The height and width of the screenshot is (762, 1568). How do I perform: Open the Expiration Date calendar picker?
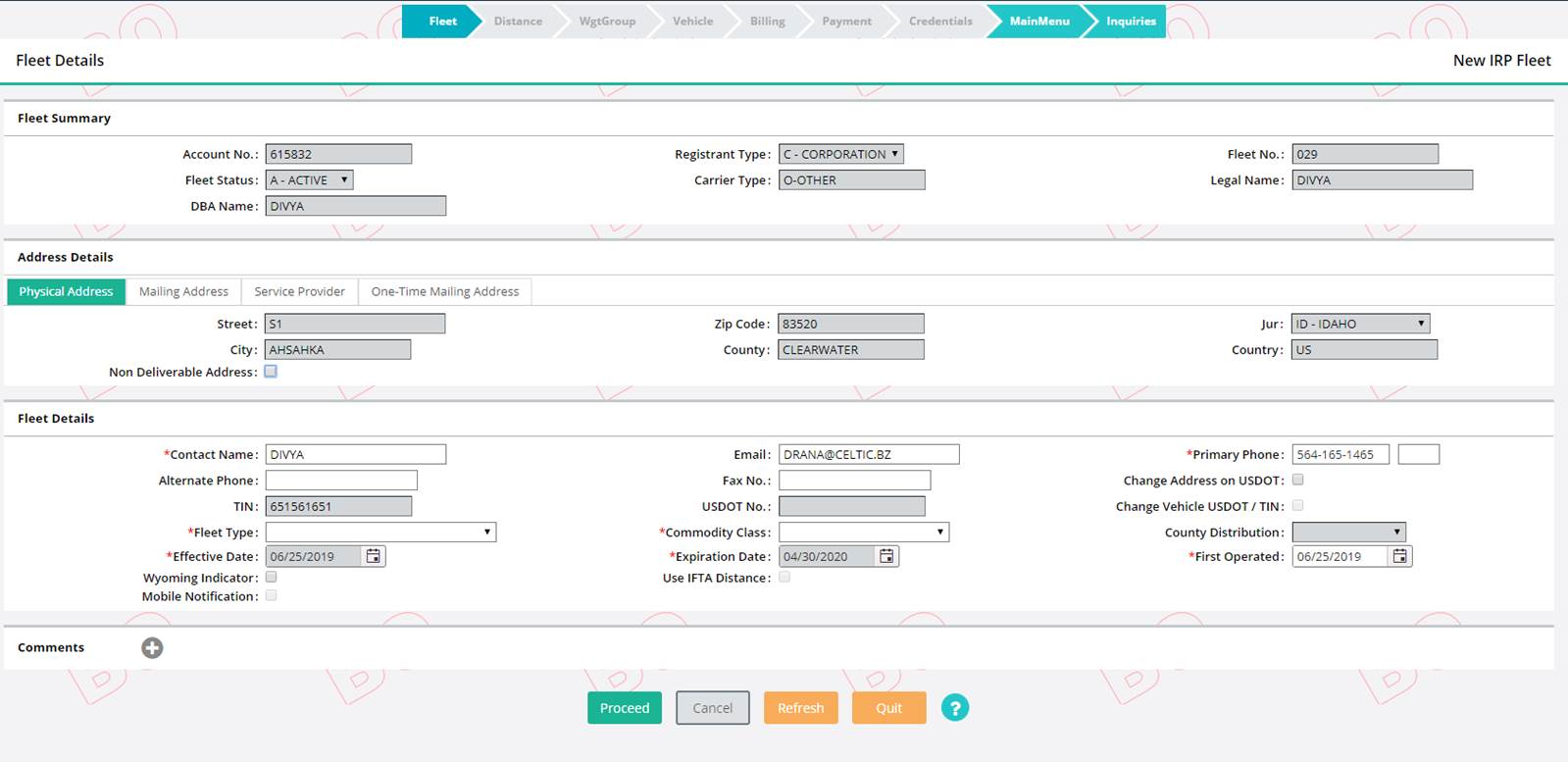click(886, 556)
